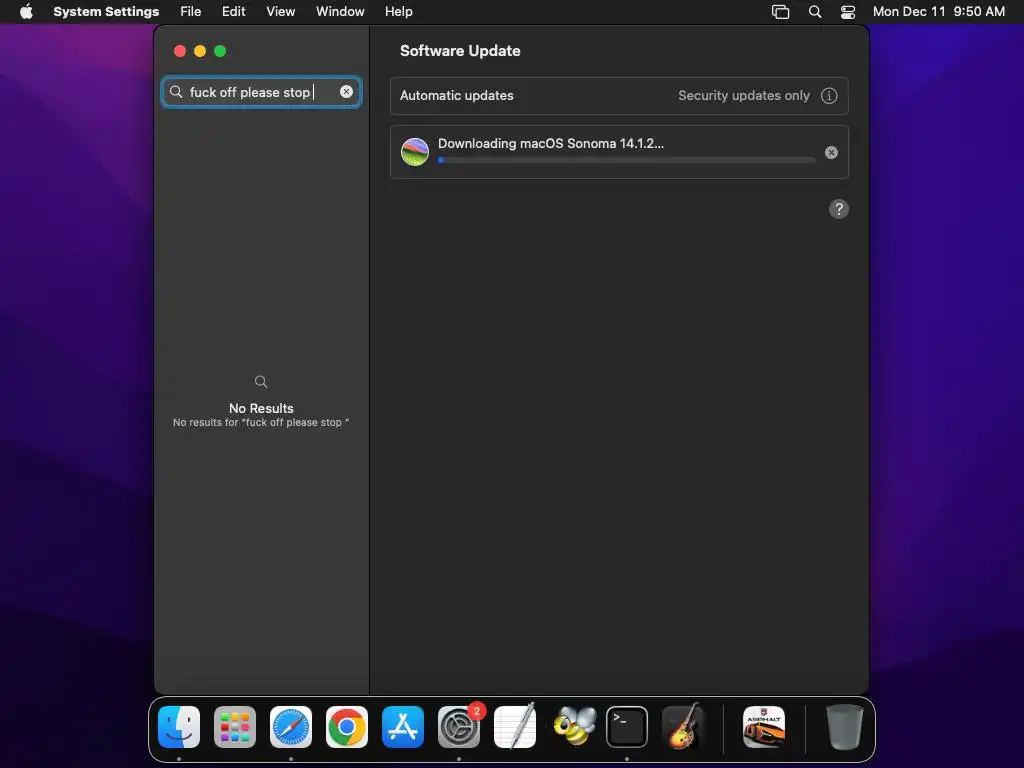Open the Window menu
The image size is (1024, 768).
click(340, 12)
